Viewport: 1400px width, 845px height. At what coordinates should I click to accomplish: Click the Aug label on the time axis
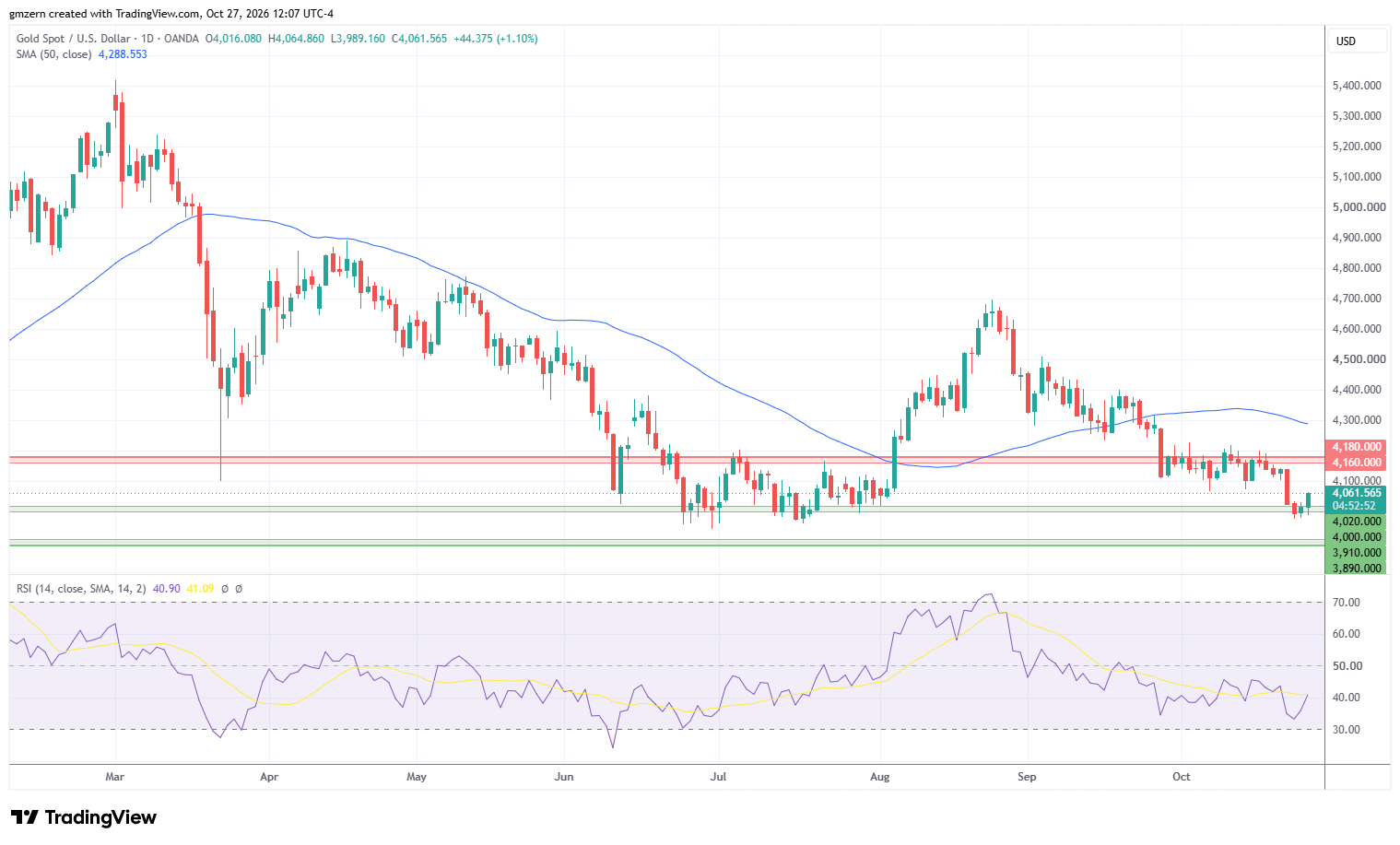click(880, 777)
